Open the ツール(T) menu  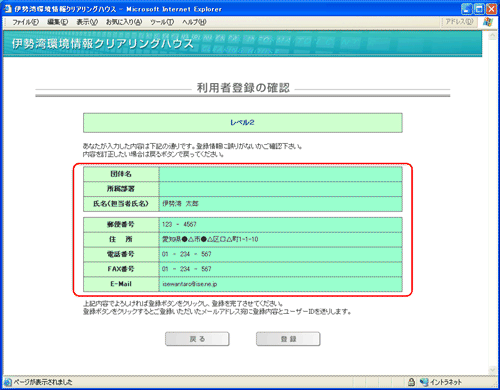click(x=162, y=22)
